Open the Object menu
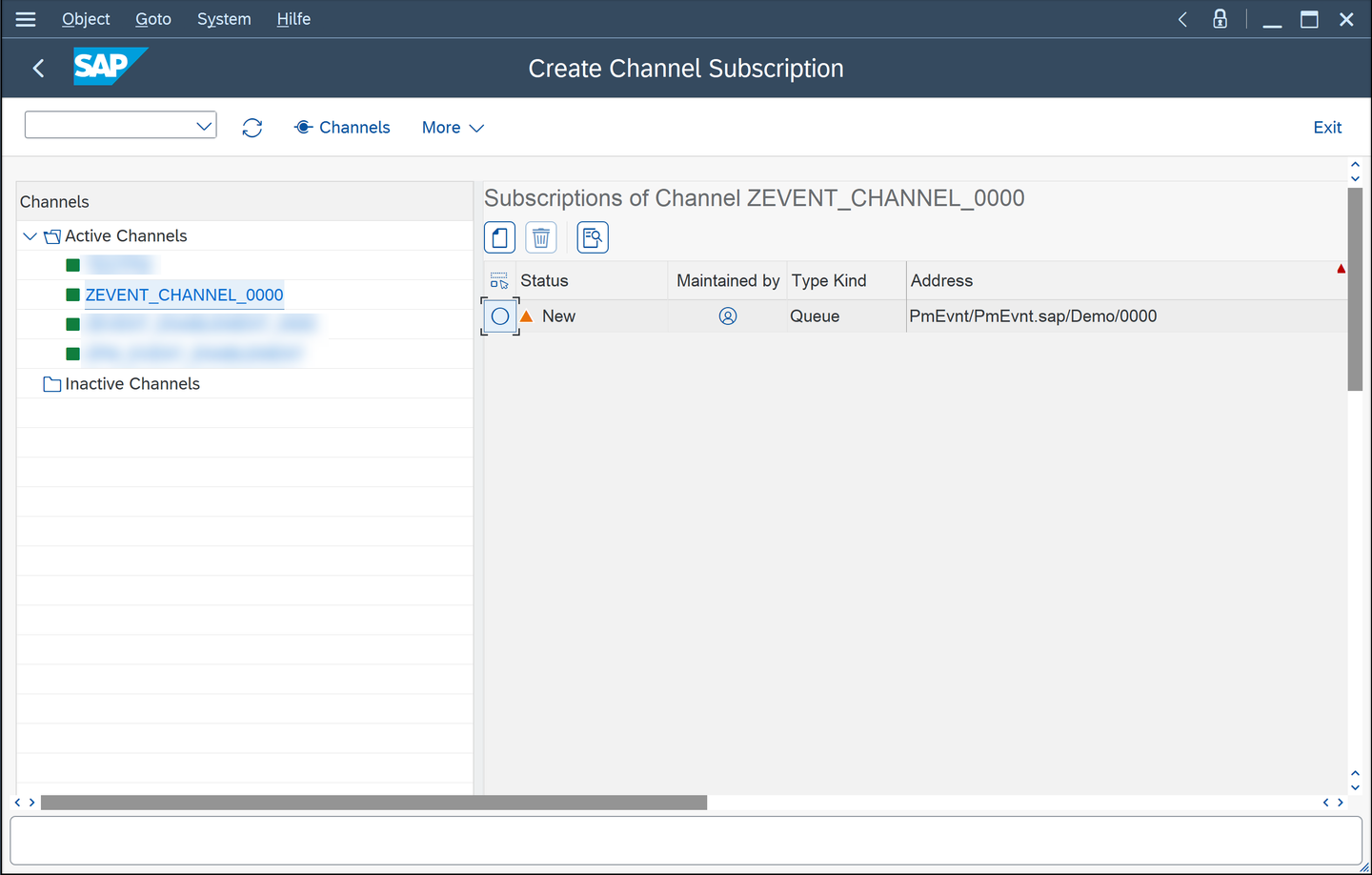Viewport: 1372px width, 875px height. coord(86,19)
